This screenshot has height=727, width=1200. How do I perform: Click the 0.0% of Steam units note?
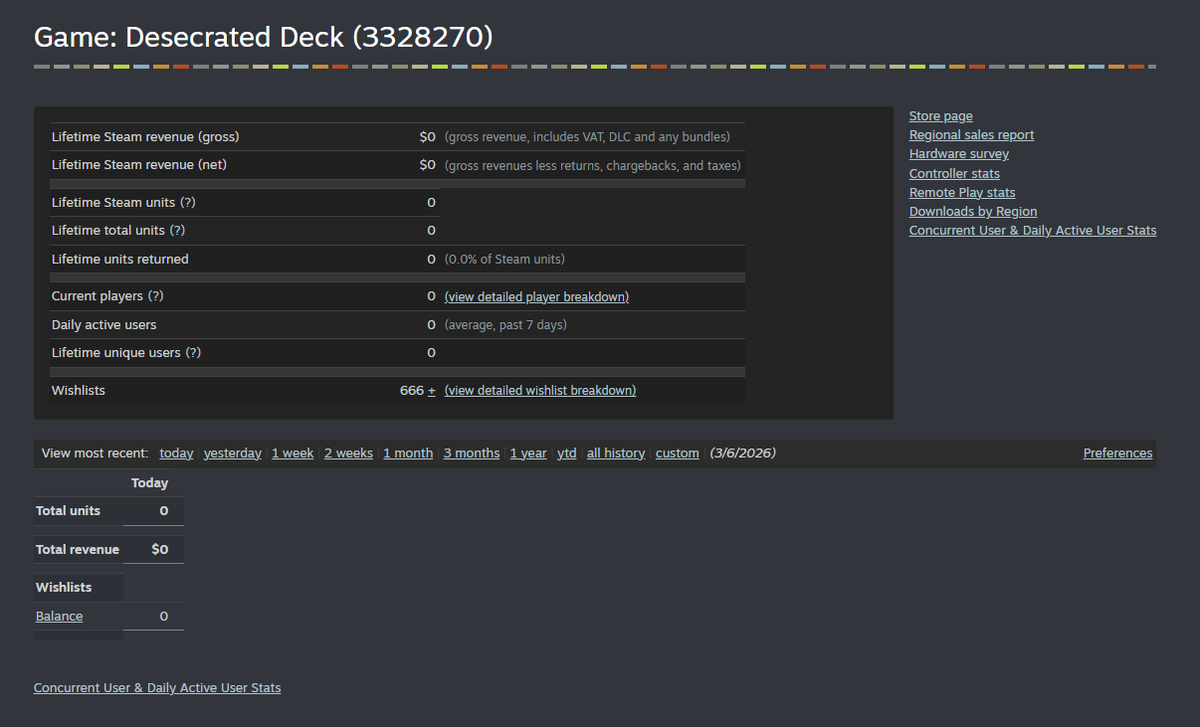click(x=505, y=259)
